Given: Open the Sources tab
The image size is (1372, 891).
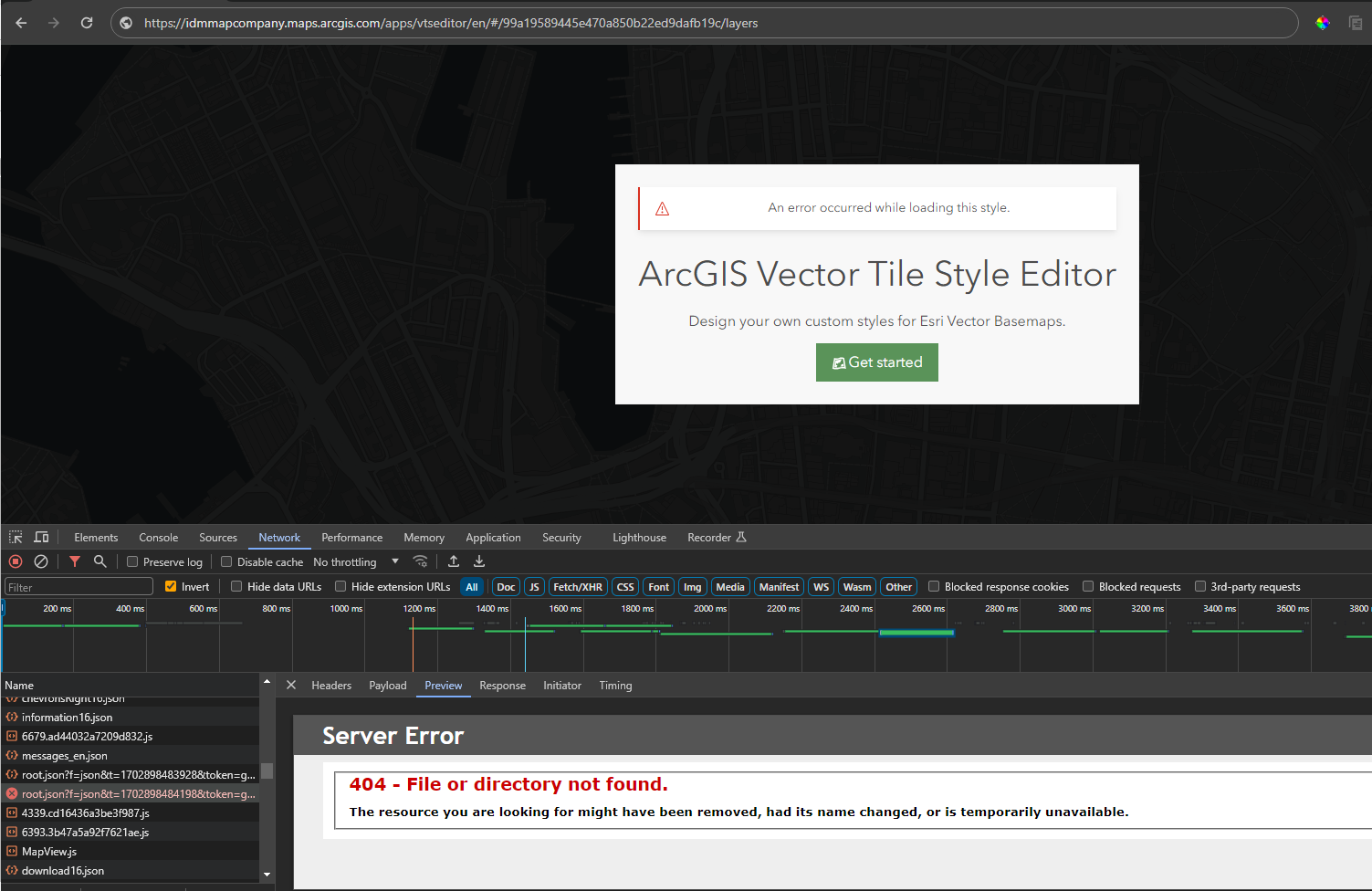Looking at the screenshot, I should (218, 538).
